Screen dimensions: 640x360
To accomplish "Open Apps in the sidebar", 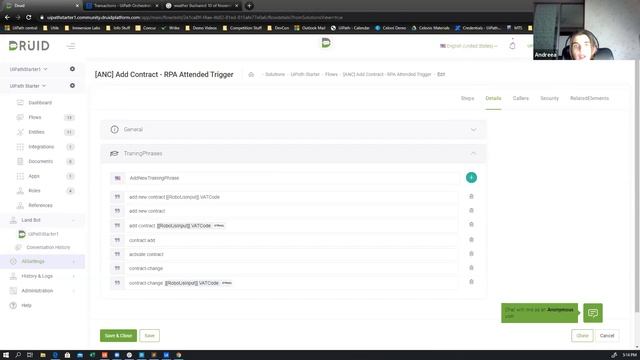I will tap(34, 176).
